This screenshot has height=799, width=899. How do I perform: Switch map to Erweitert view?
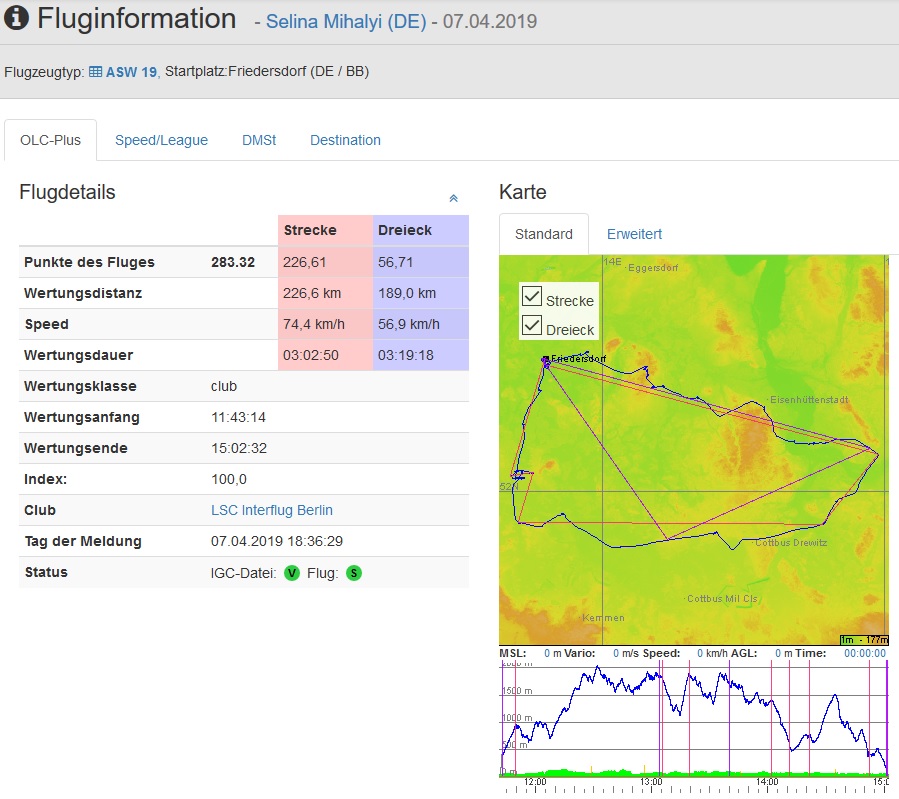click(x=634, y=234)
